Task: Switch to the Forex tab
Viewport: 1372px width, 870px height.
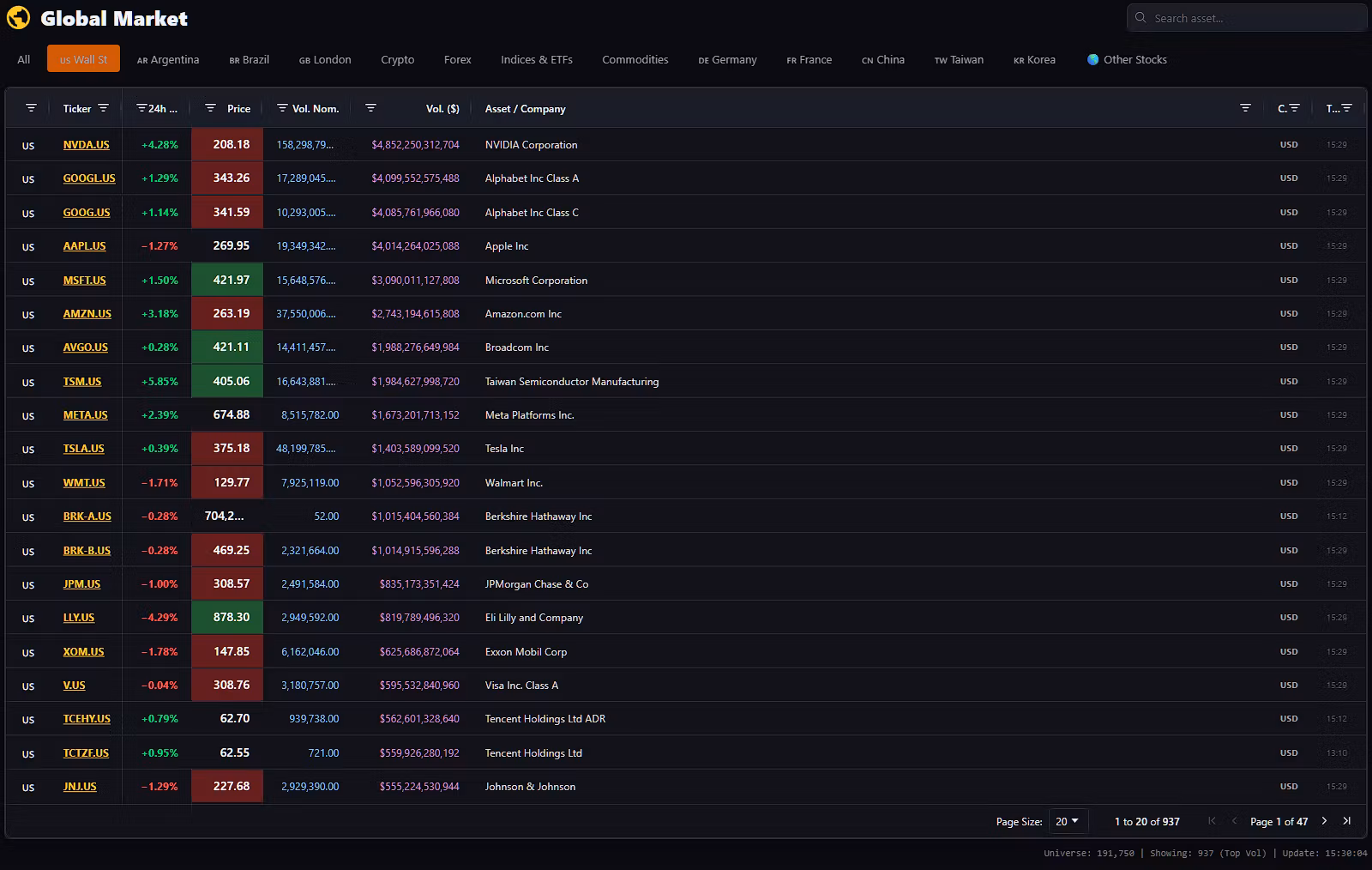Action: [x=458, y=59]
